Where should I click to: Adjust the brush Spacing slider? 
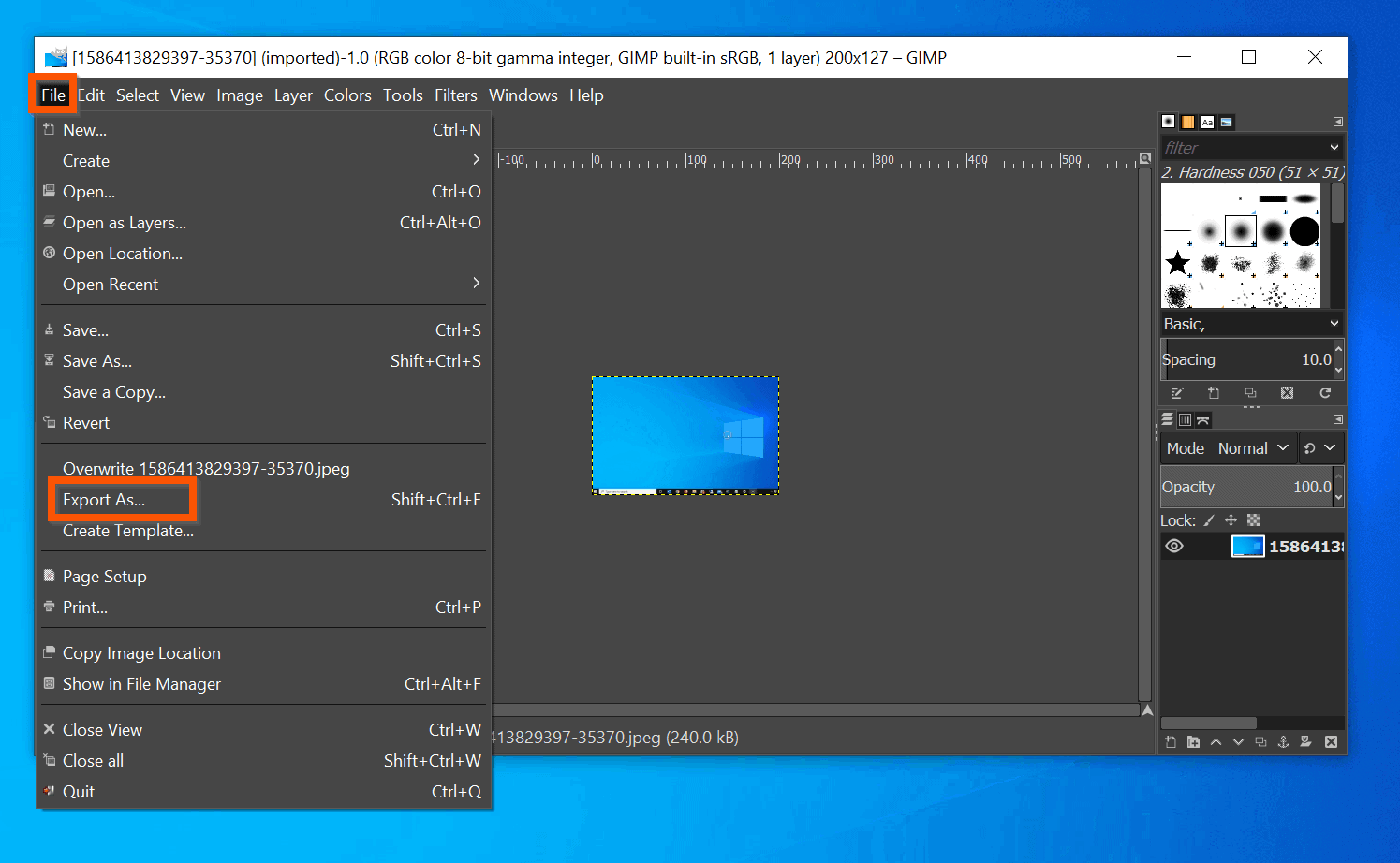point(1245,358)
